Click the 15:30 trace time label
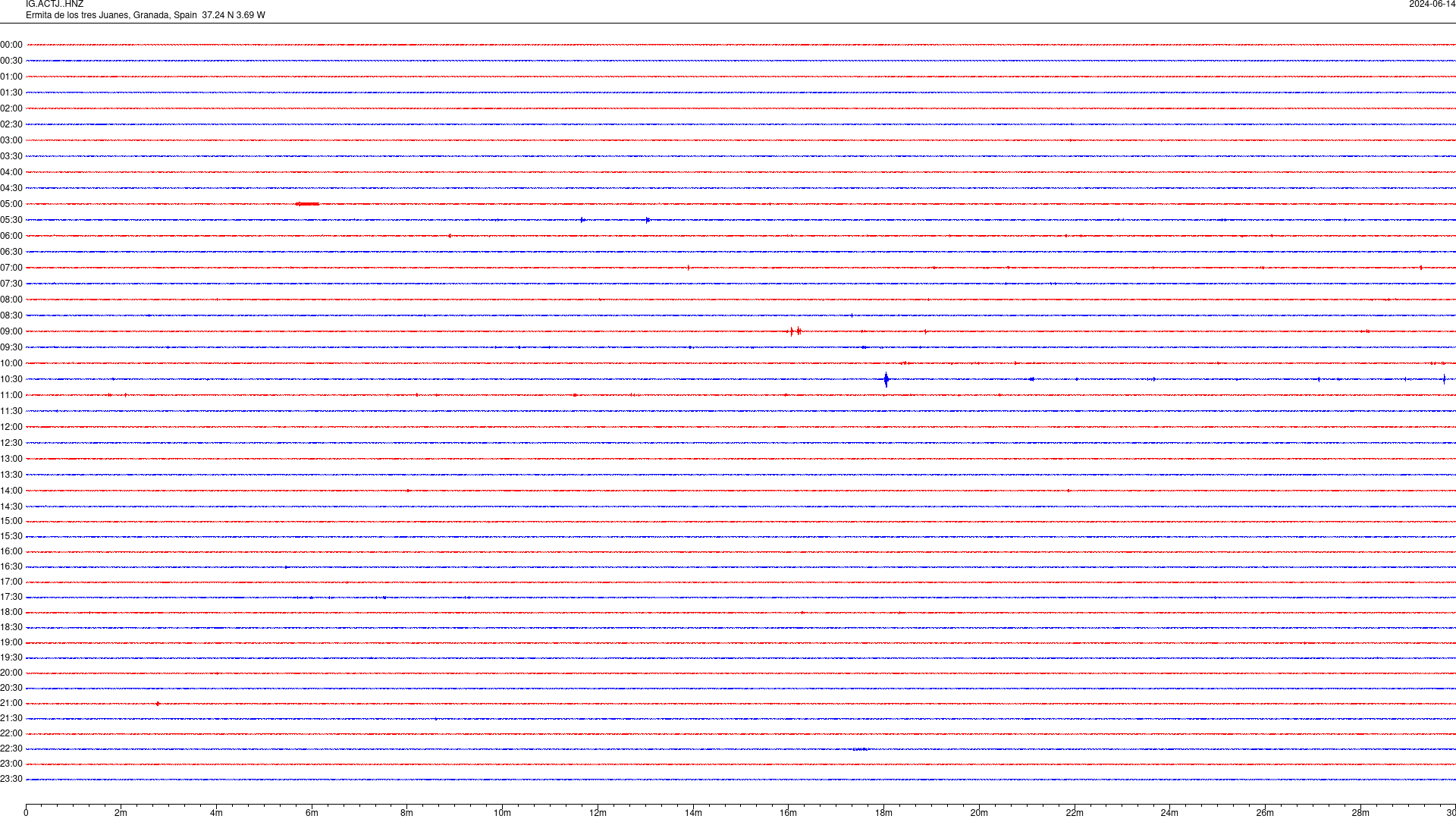This screenshot has height=819, width=1456. (x=11, y=536)
